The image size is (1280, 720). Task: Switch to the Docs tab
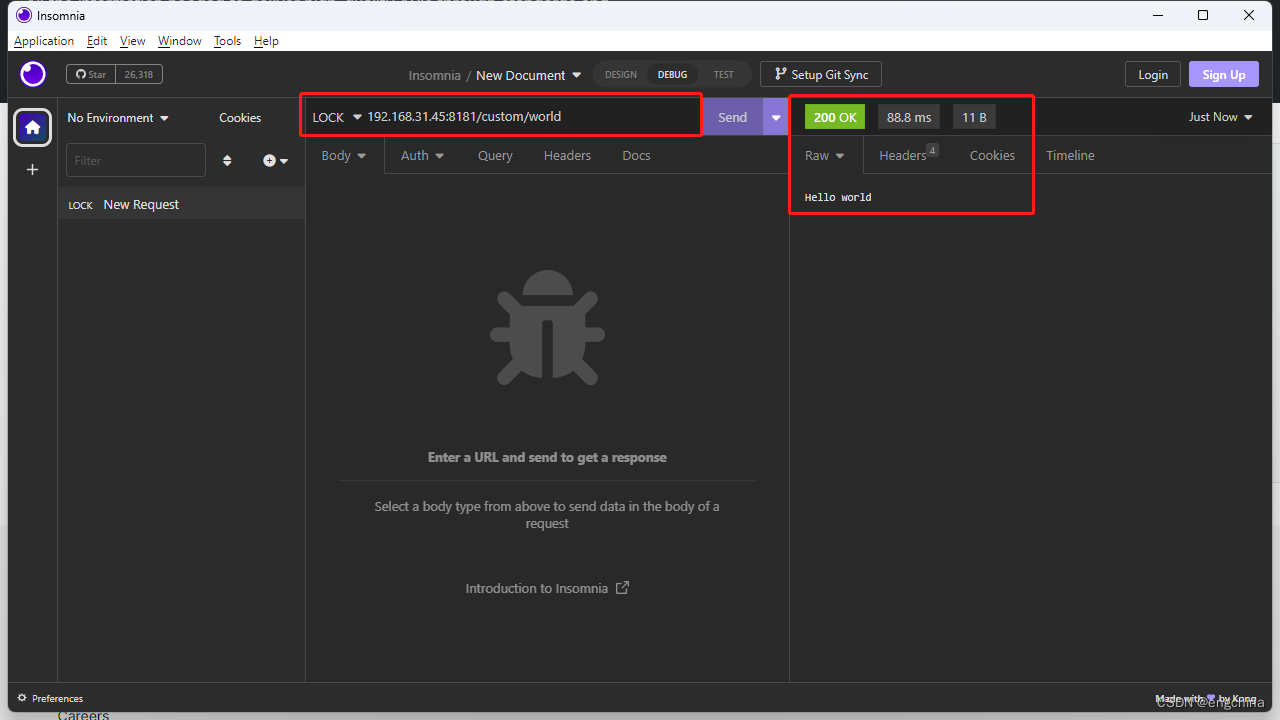(x=636, y=155)
